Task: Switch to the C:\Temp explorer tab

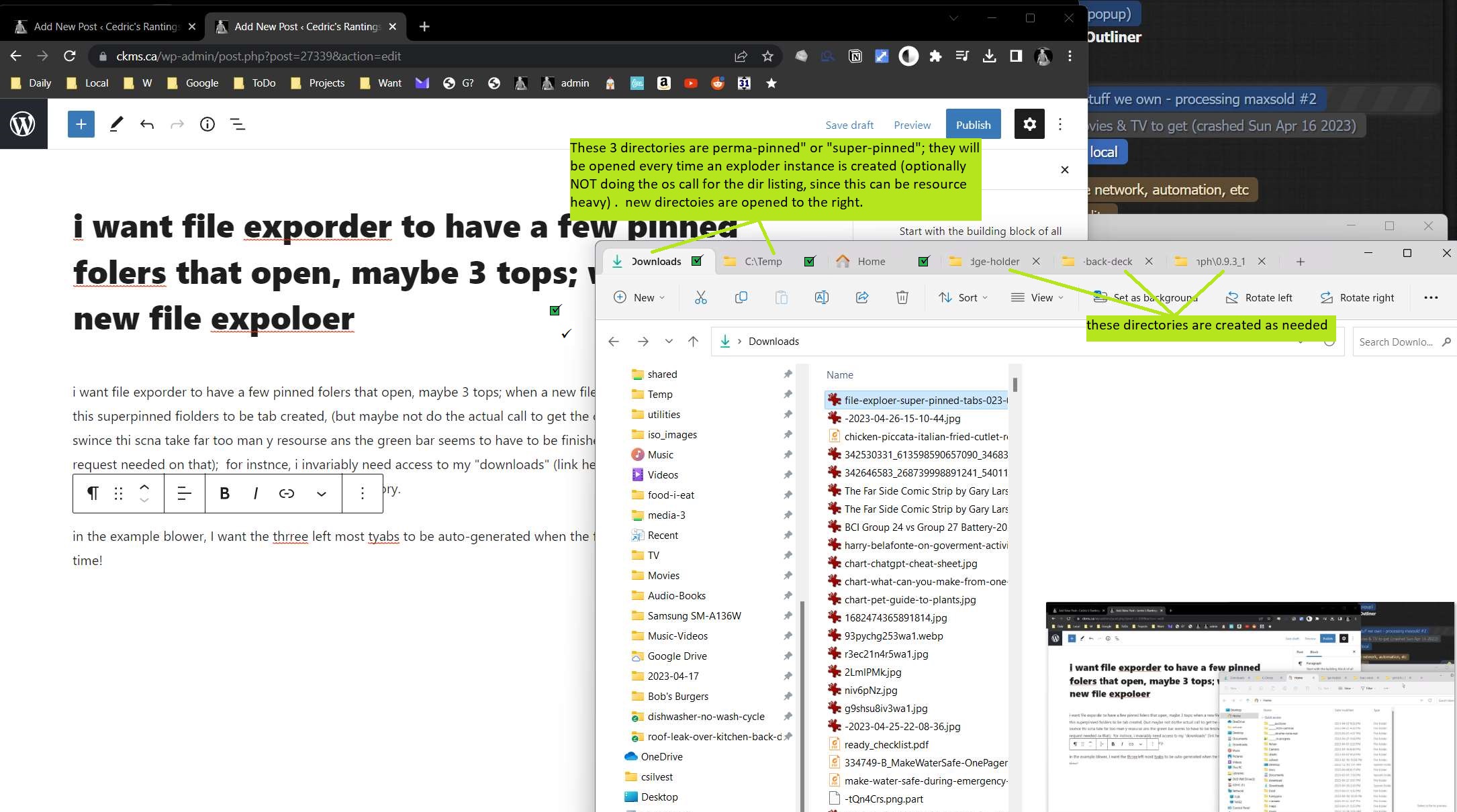Action: tap(763, 261)
